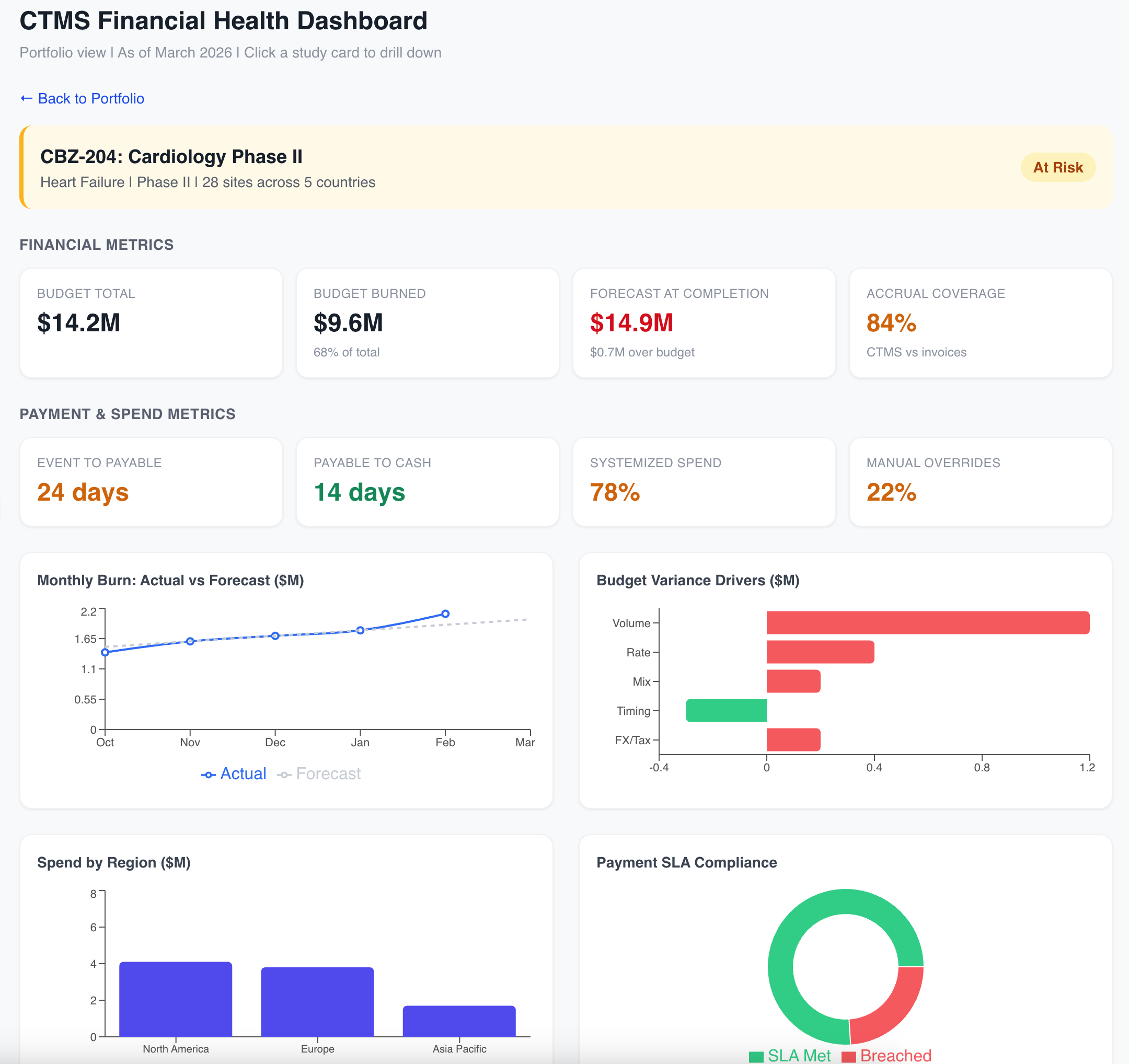Select the North America spend bar

[176, 999]
